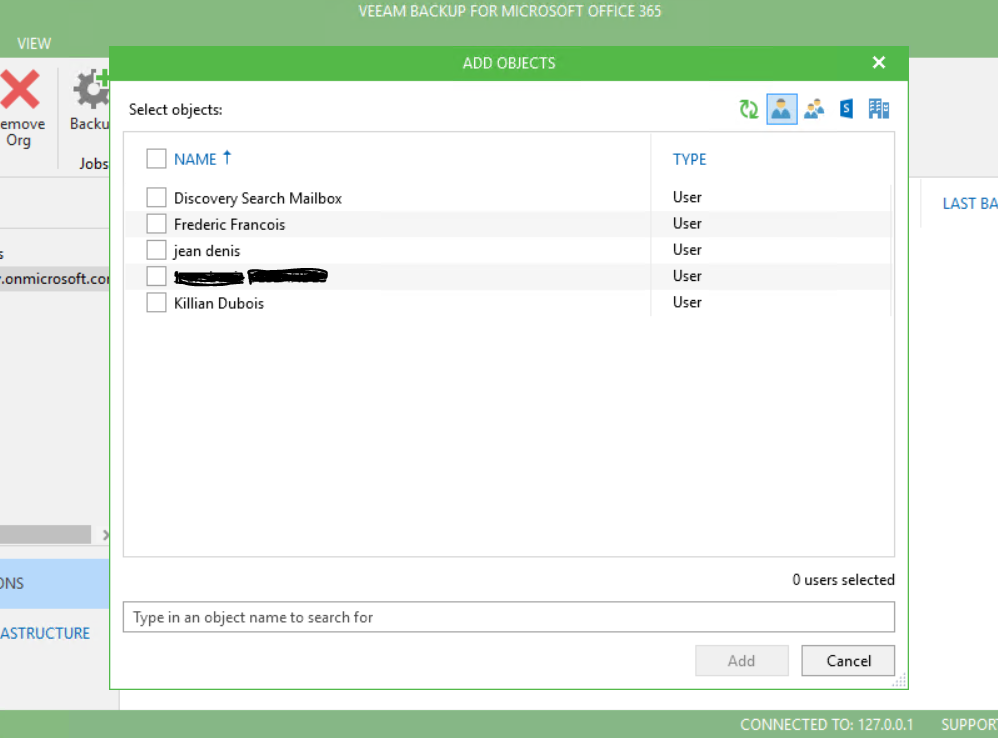The height and width of the screenshot is (738, 998).
Task: Select the Discovery Search Mailbox row name
Action: [x=258, y=198]
